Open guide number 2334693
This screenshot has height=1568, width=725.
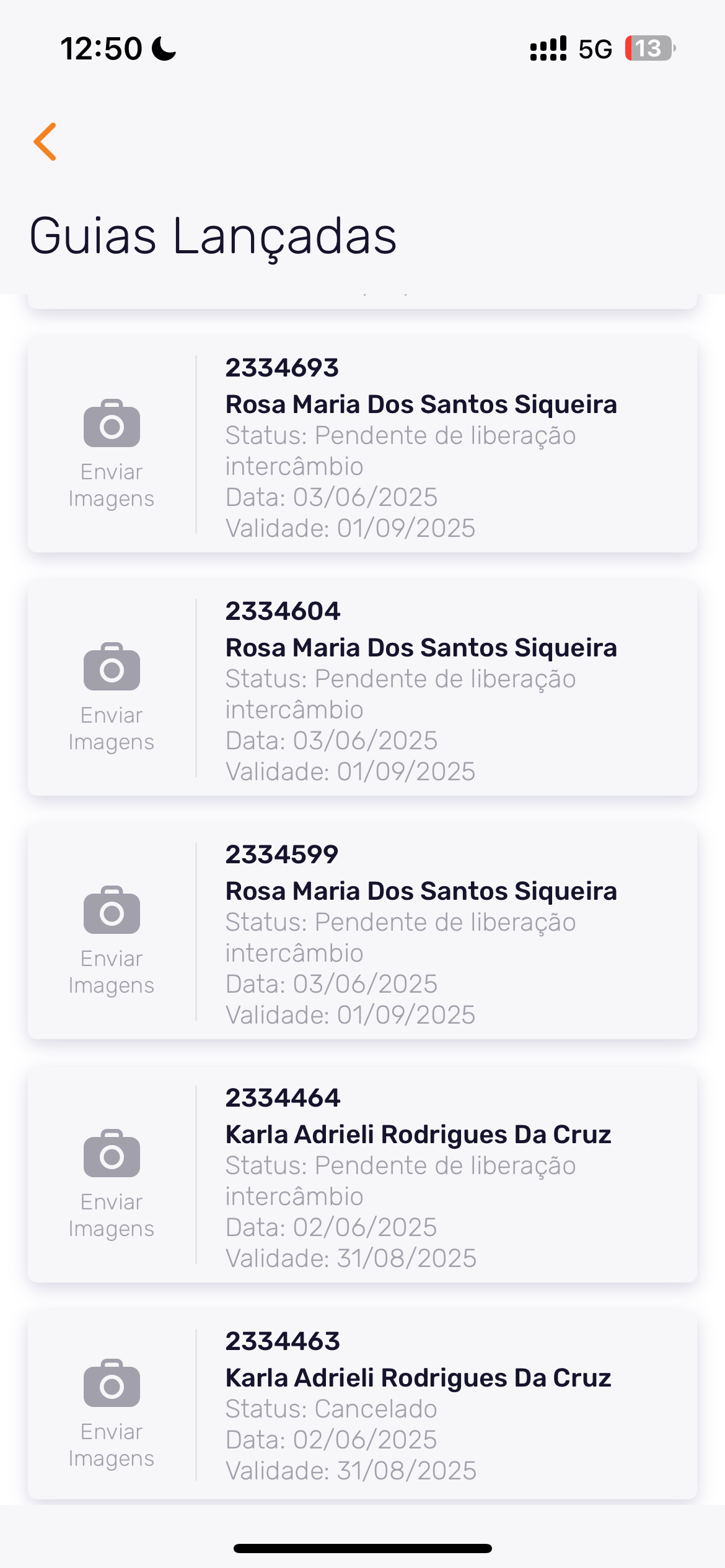pos(282,368)
